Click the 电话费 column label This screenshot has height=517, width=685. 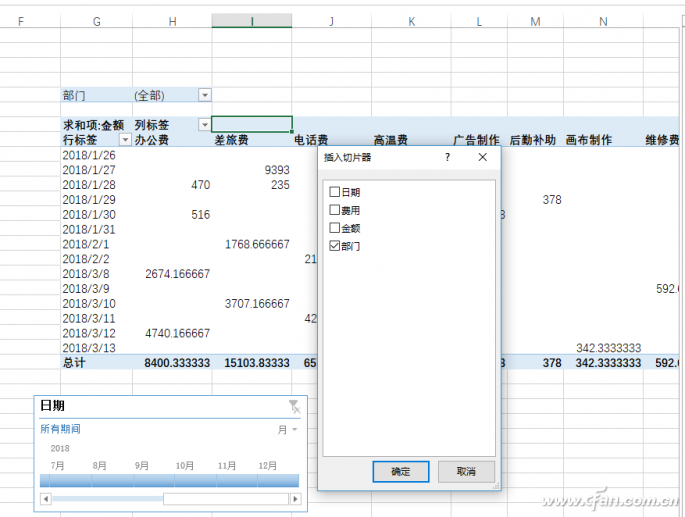point(311,140)
